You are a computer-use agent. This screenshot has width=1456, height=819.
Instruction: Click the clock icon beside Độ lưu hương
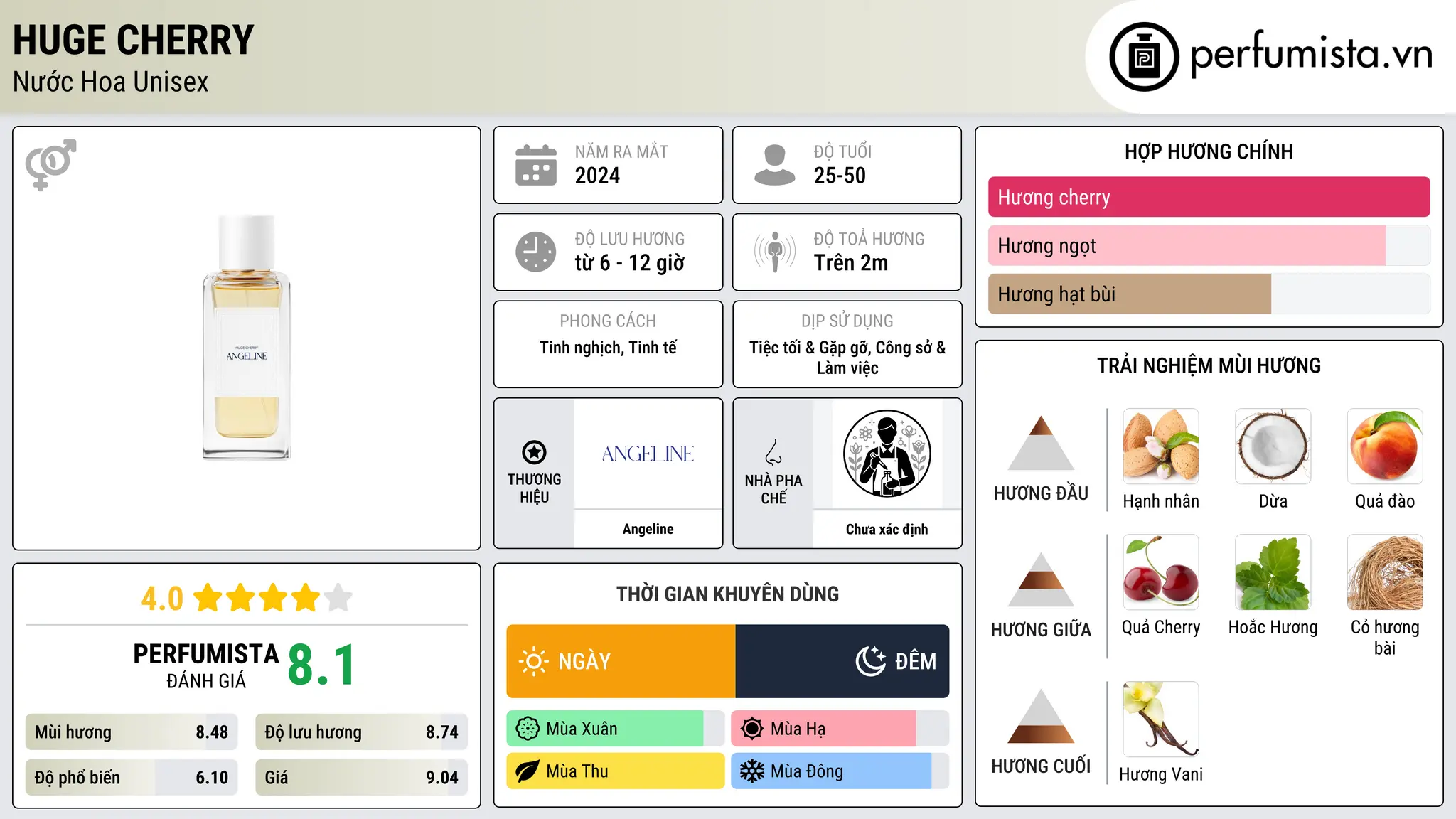[x=535, y=252]
